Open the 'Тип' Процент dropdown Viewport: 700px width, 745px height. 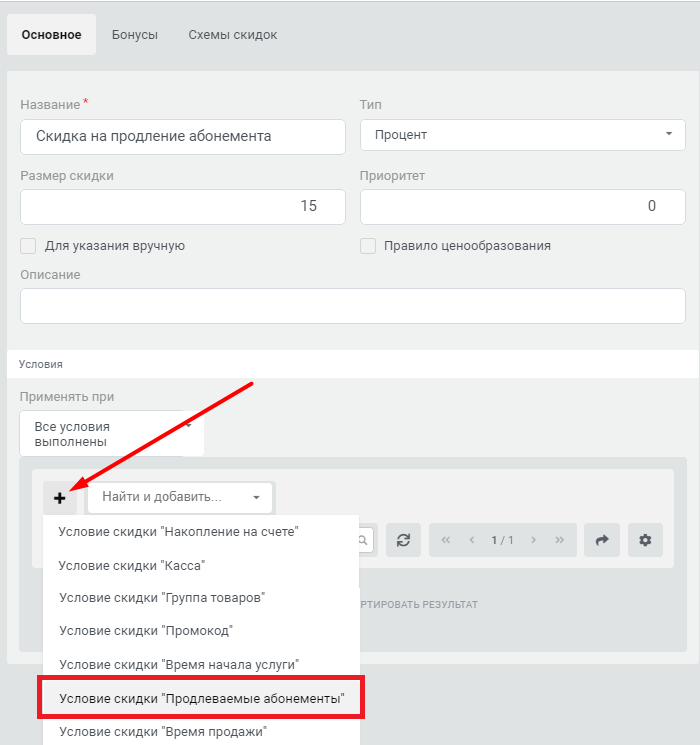[x=523, y=135]
